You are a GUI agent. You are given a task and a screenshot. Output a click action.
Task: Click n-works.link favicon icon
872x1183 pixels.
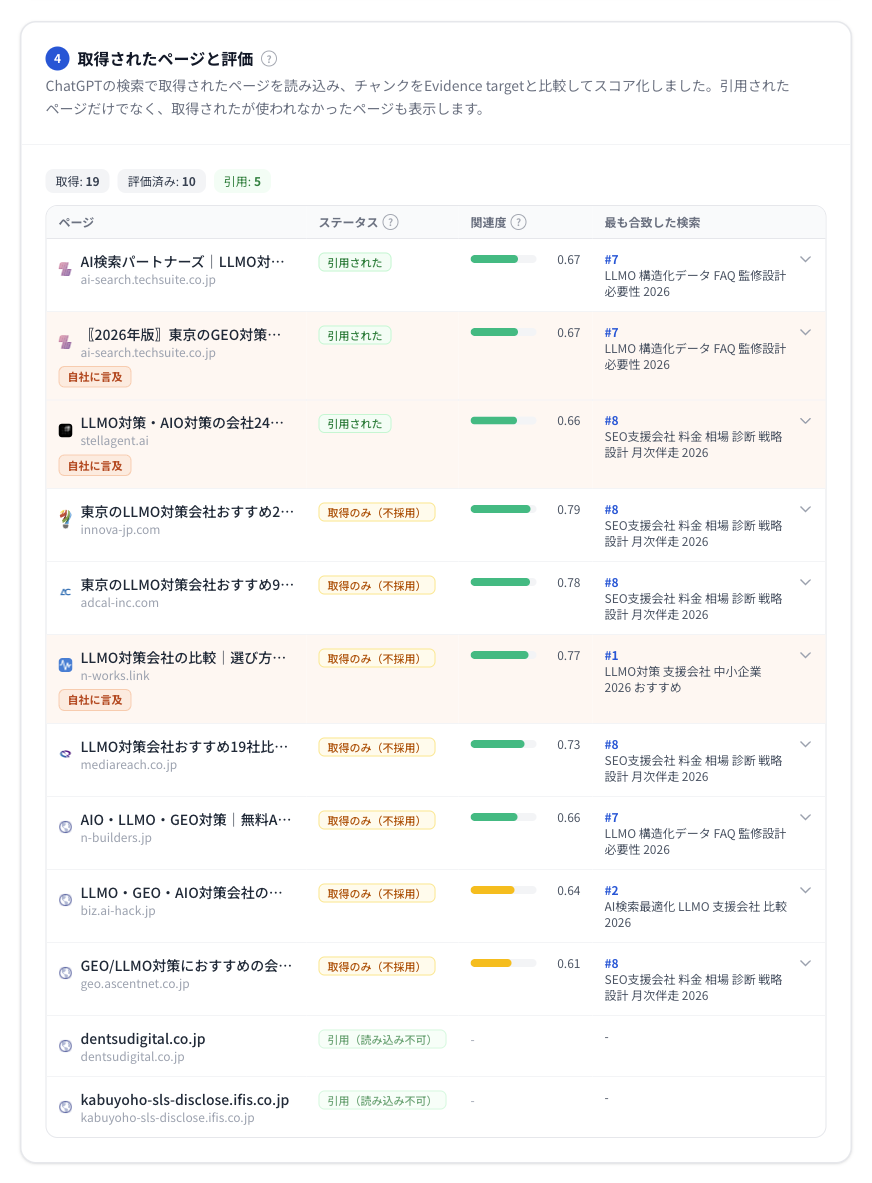[66, 665]
